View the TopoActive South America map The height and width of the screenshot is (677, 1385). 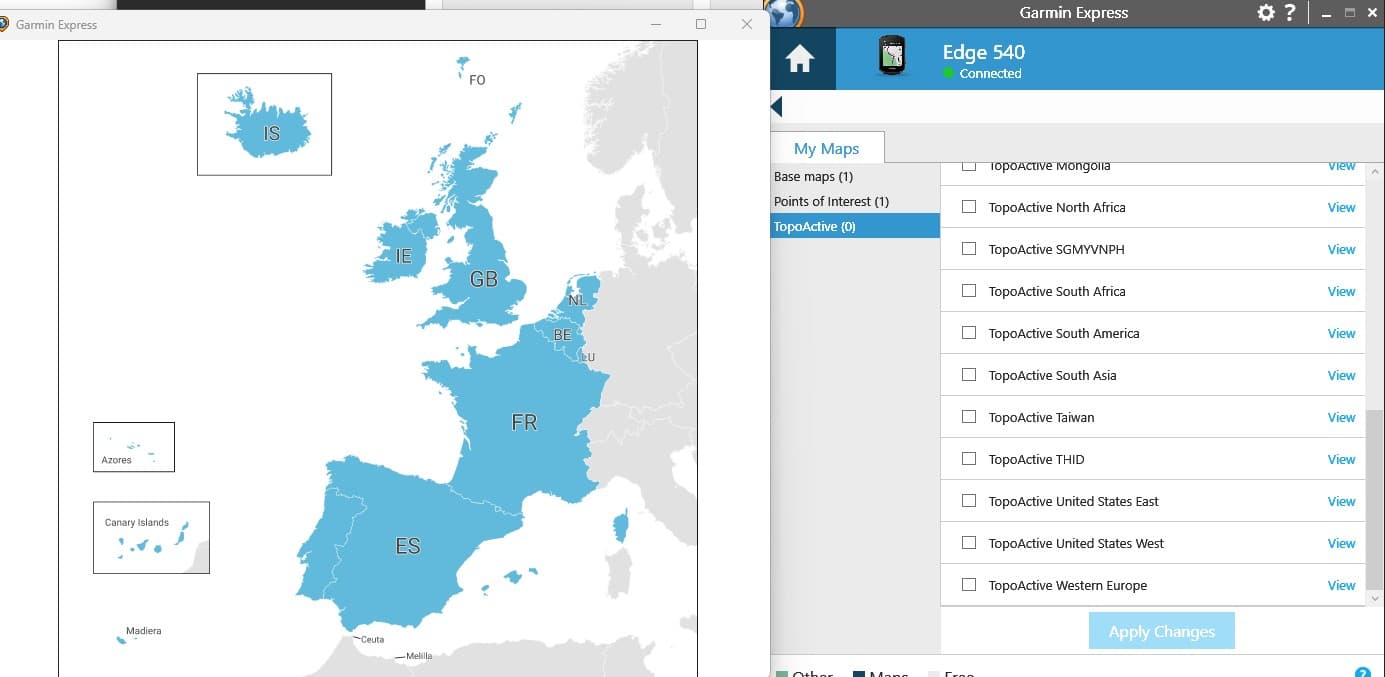point(1341,333)
